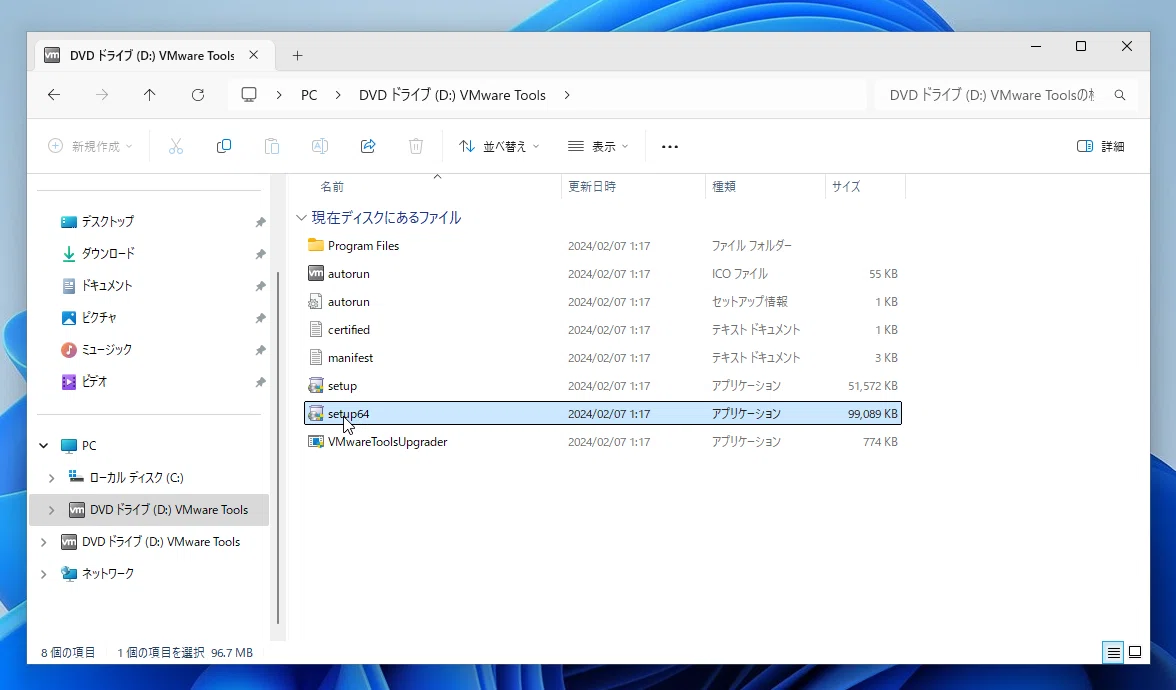The height and width of the screenshot is (690, 1176).
Task: Toggle the 詳細 details pane
Action: pos(1100,146)
